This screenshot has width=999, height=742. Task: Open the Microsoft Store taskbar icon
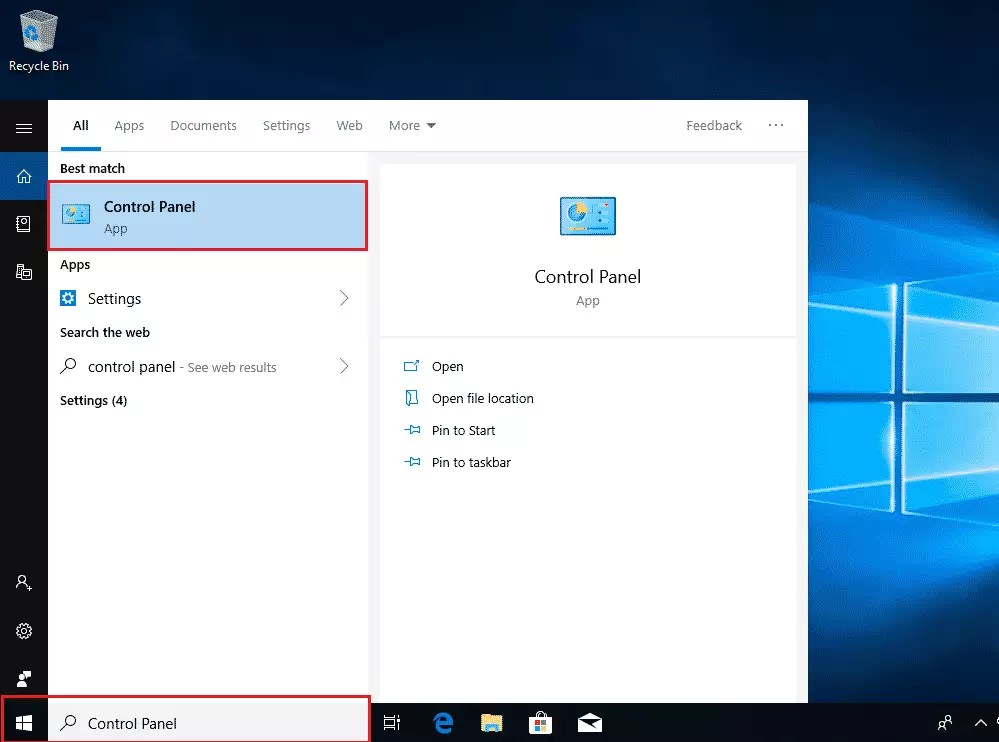coord(540,722)
